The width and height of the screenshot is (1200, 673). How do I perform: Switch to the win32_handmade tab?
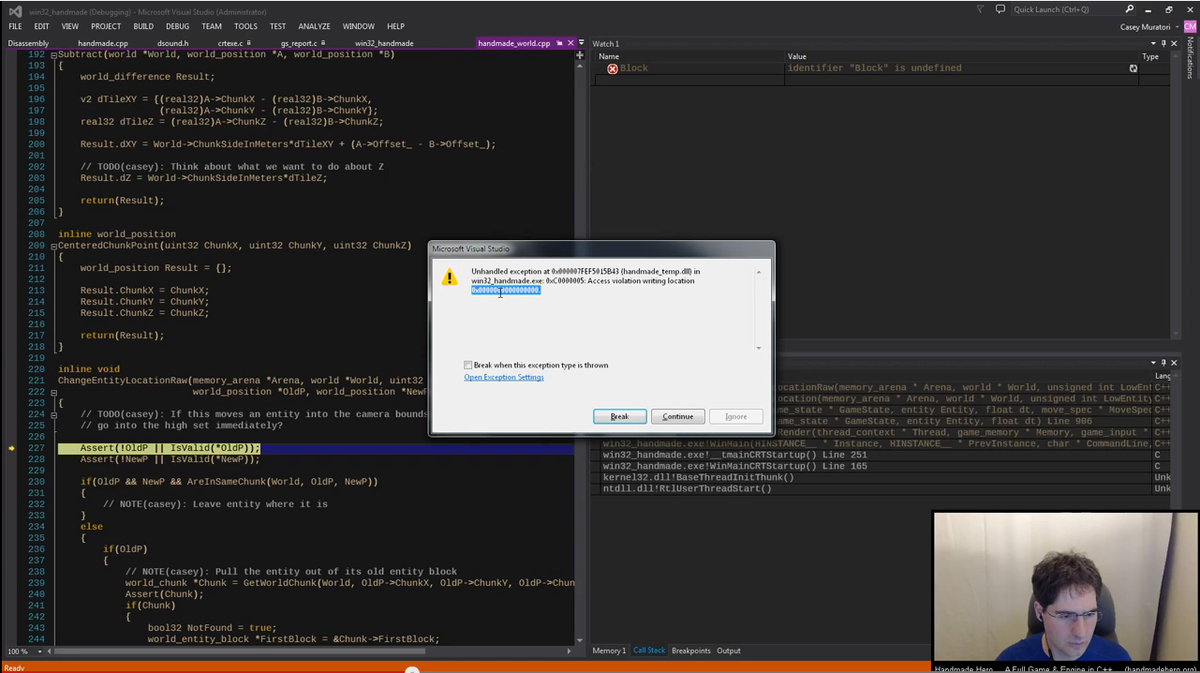(384, 43)
